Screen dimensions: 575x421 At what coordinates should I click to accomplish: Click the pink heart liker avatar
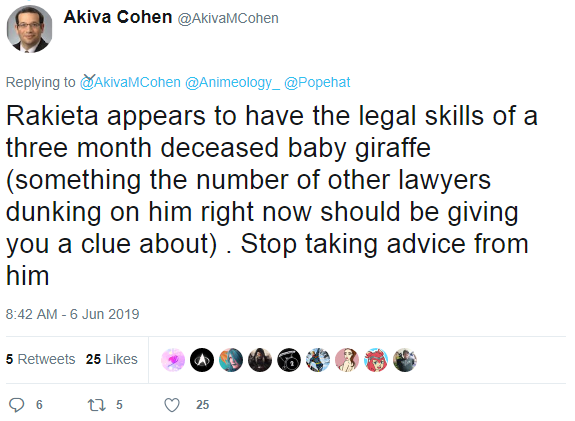173,360
